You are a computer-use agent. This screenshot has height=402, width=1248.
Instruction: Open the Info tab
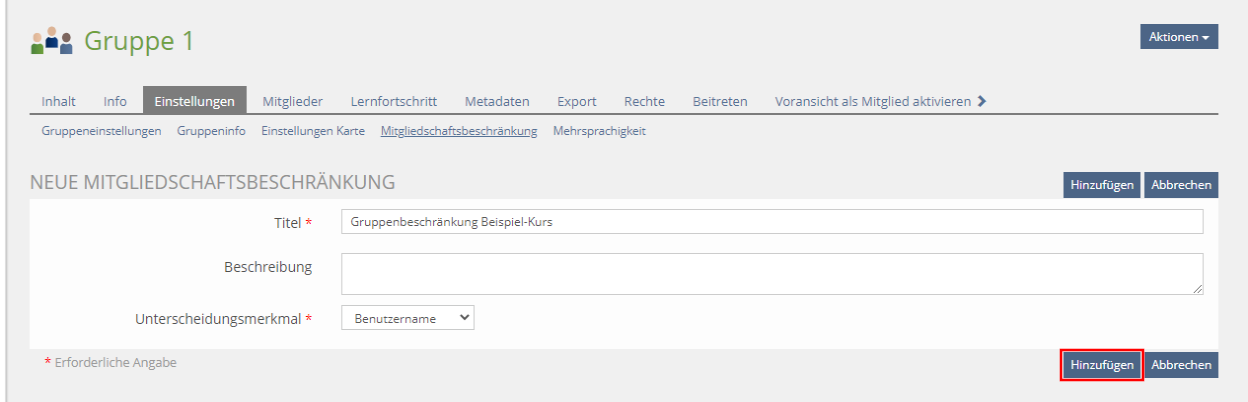click(115, 101)
